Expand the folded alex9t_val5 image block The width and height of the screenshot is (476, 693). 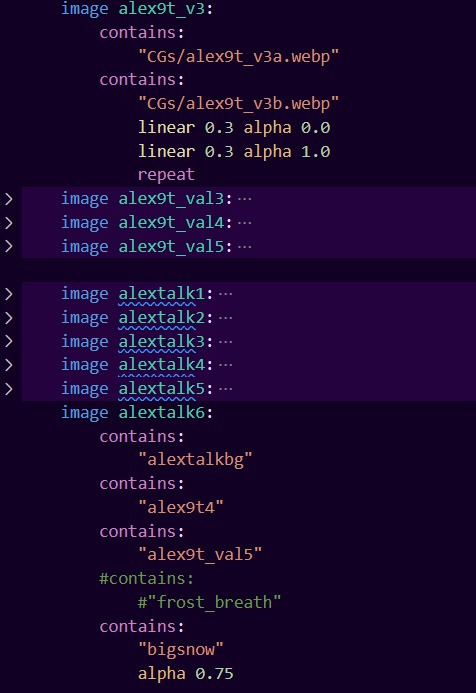(8, 246)
